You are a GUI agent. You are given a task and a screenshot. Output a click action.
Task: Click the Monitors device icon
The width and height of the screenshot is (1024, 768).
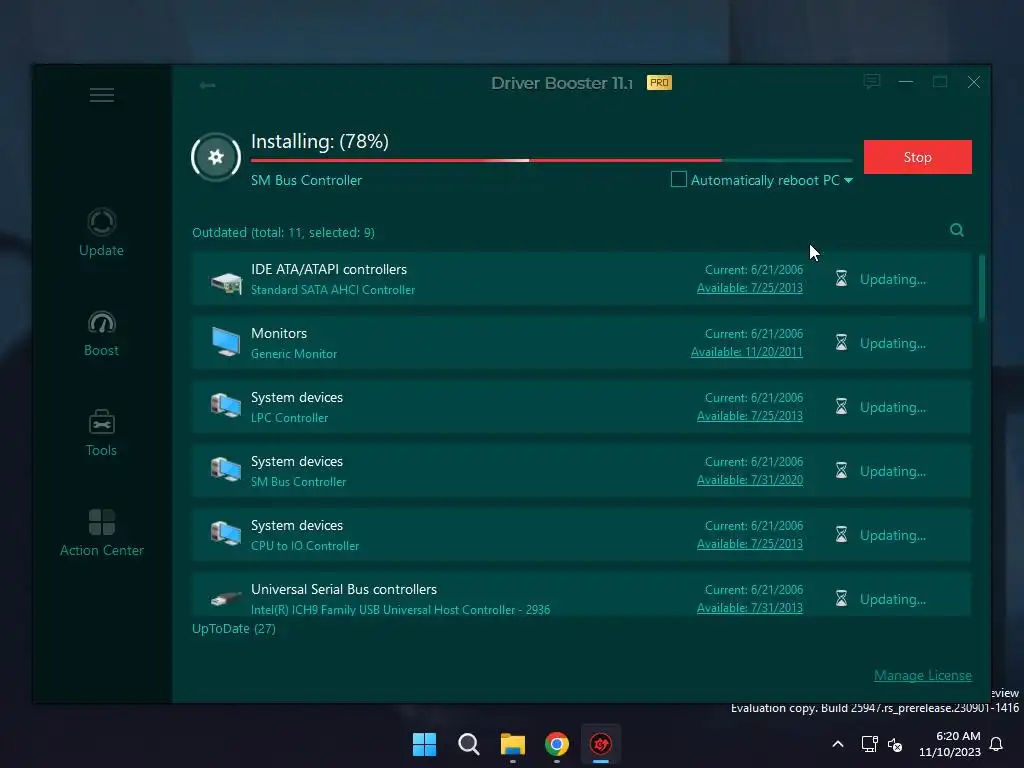click(226, 342)
